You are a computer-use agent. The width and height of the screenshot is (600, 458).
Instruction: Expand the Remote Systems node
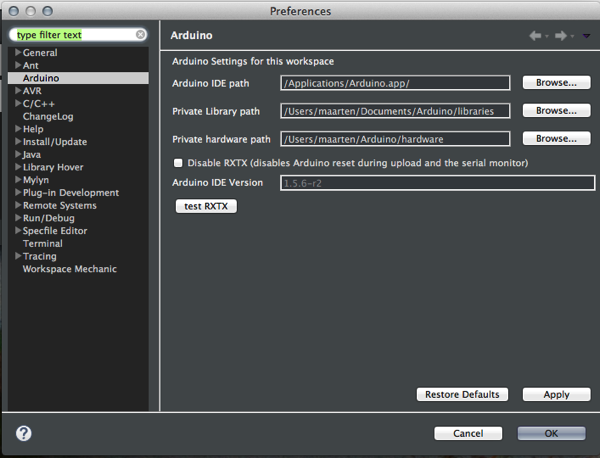click(x=18, y=205)
